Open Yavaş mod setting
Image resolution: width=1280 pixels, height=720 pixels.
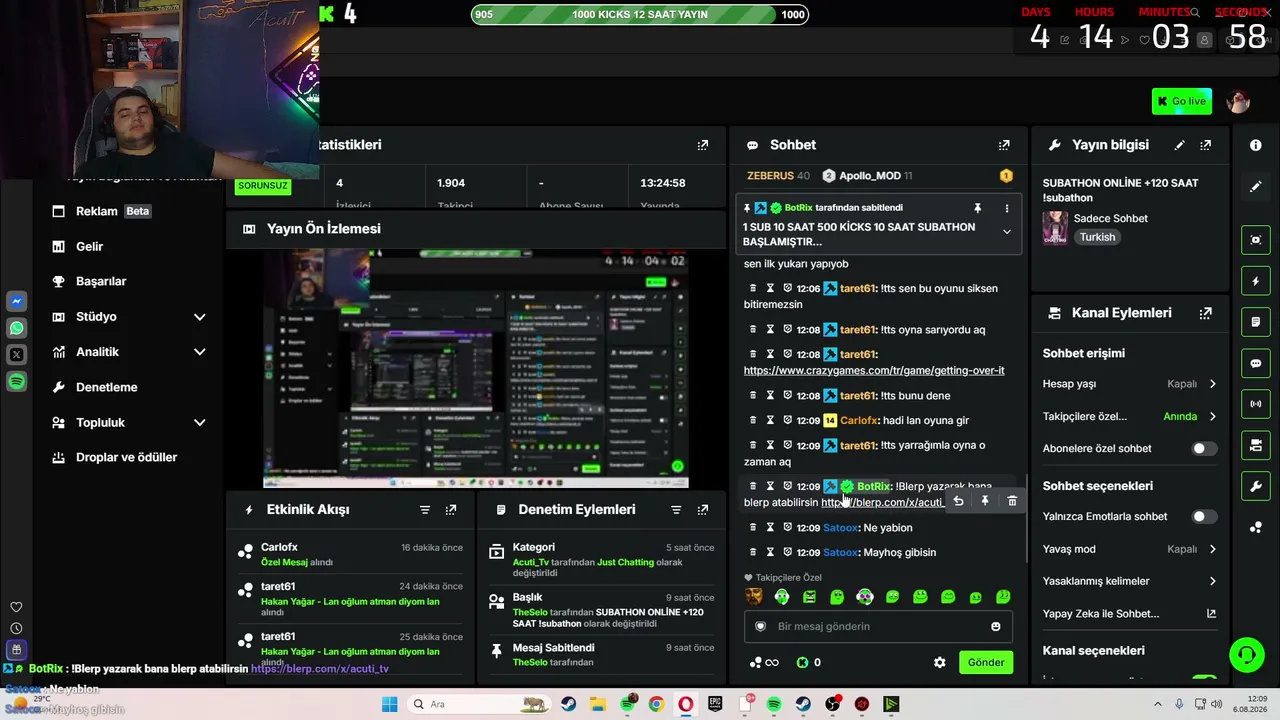[1130, 549]
